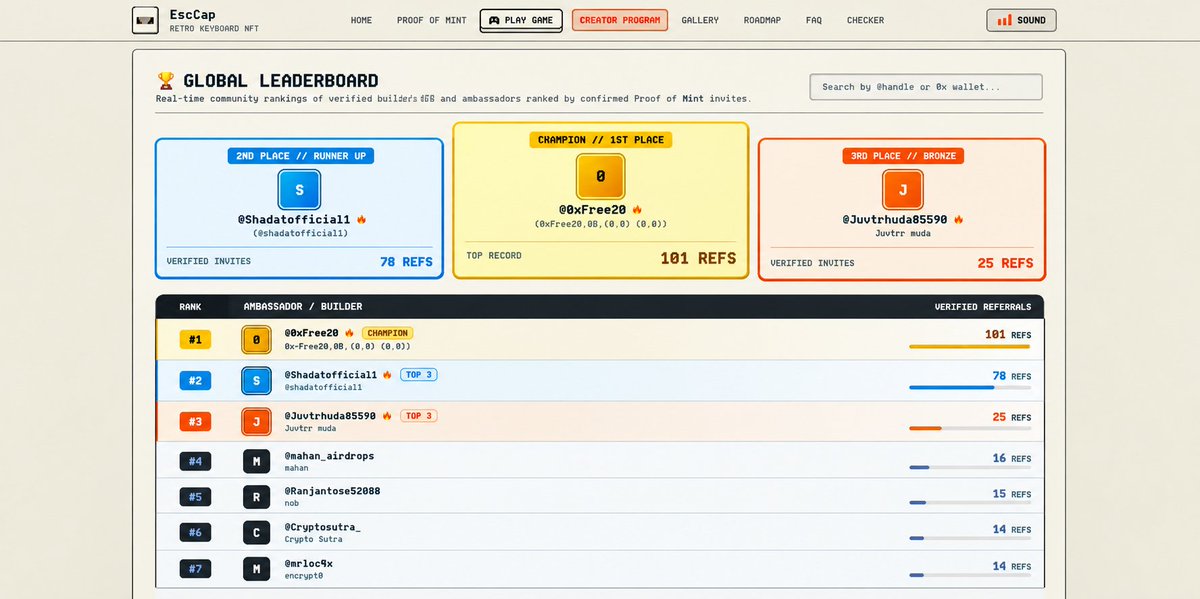This screenshot has width=1200, height=599.
Task: Open the CREATOR PROGRAM button
Action: coord(620,20)
